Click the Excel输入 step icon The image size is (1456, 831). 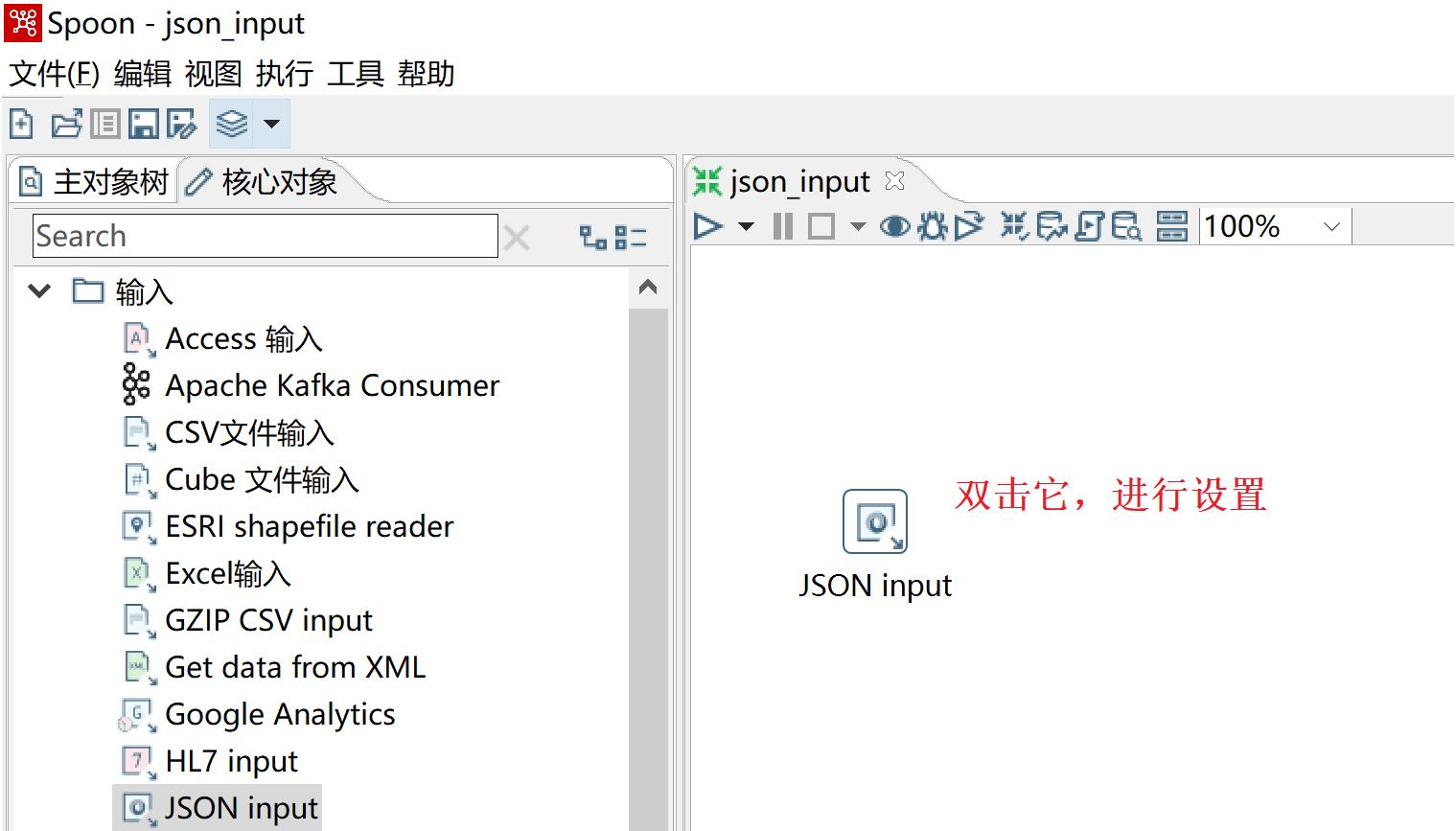click(137, 573)
